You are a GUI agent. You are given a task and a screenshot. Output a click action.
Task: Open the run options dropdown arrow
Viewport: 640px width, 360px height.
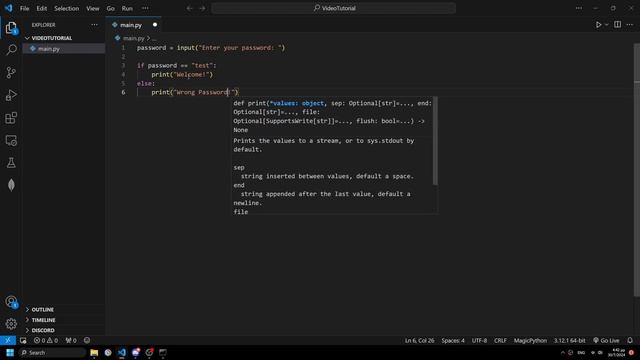(x=607, y=25)
